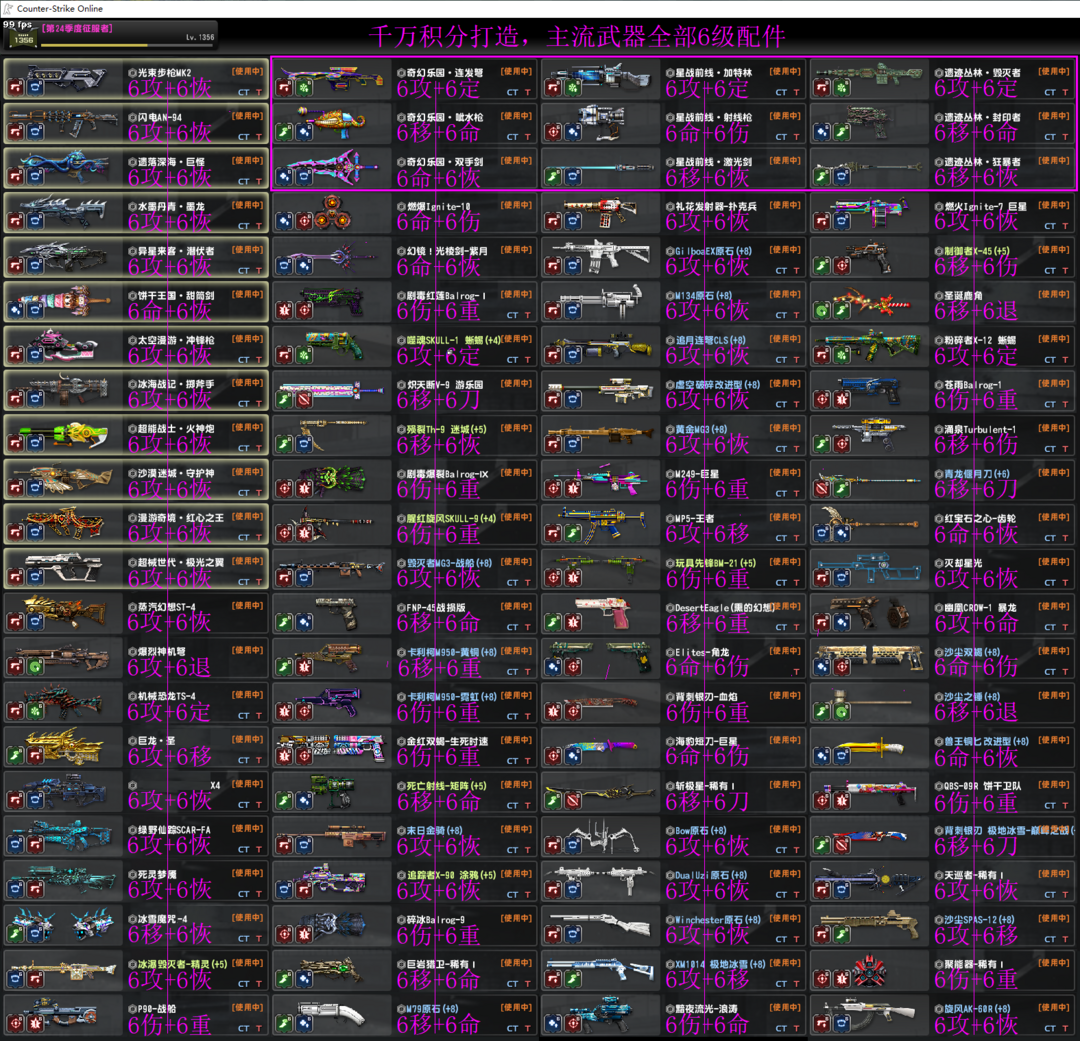This screenshot has width=1080, height=1041.
Task: Click the weapon name 冰雪魔咒-4
Action: [x=162, y=919]
